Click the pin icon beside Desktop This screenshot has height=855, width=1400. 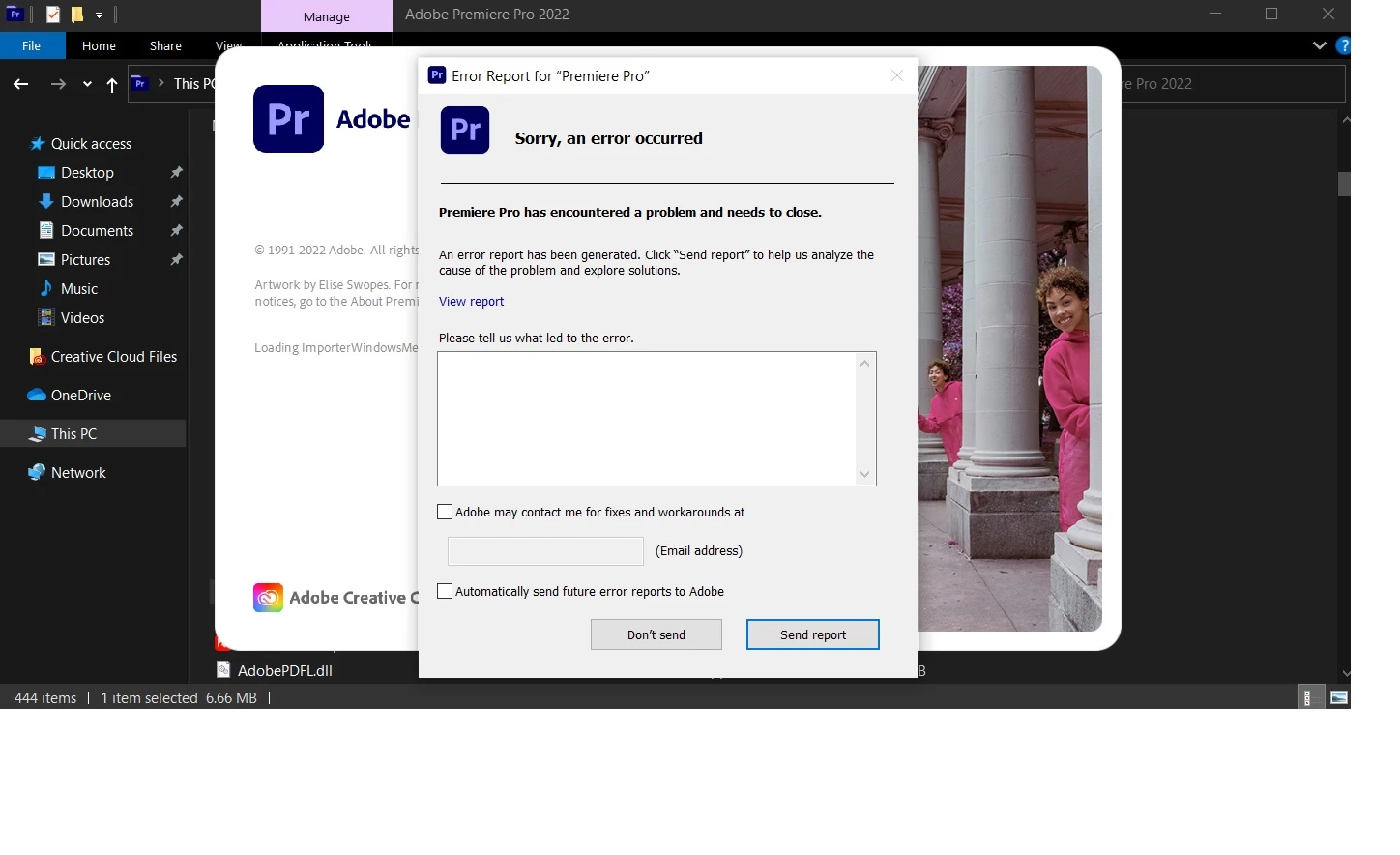176,172
